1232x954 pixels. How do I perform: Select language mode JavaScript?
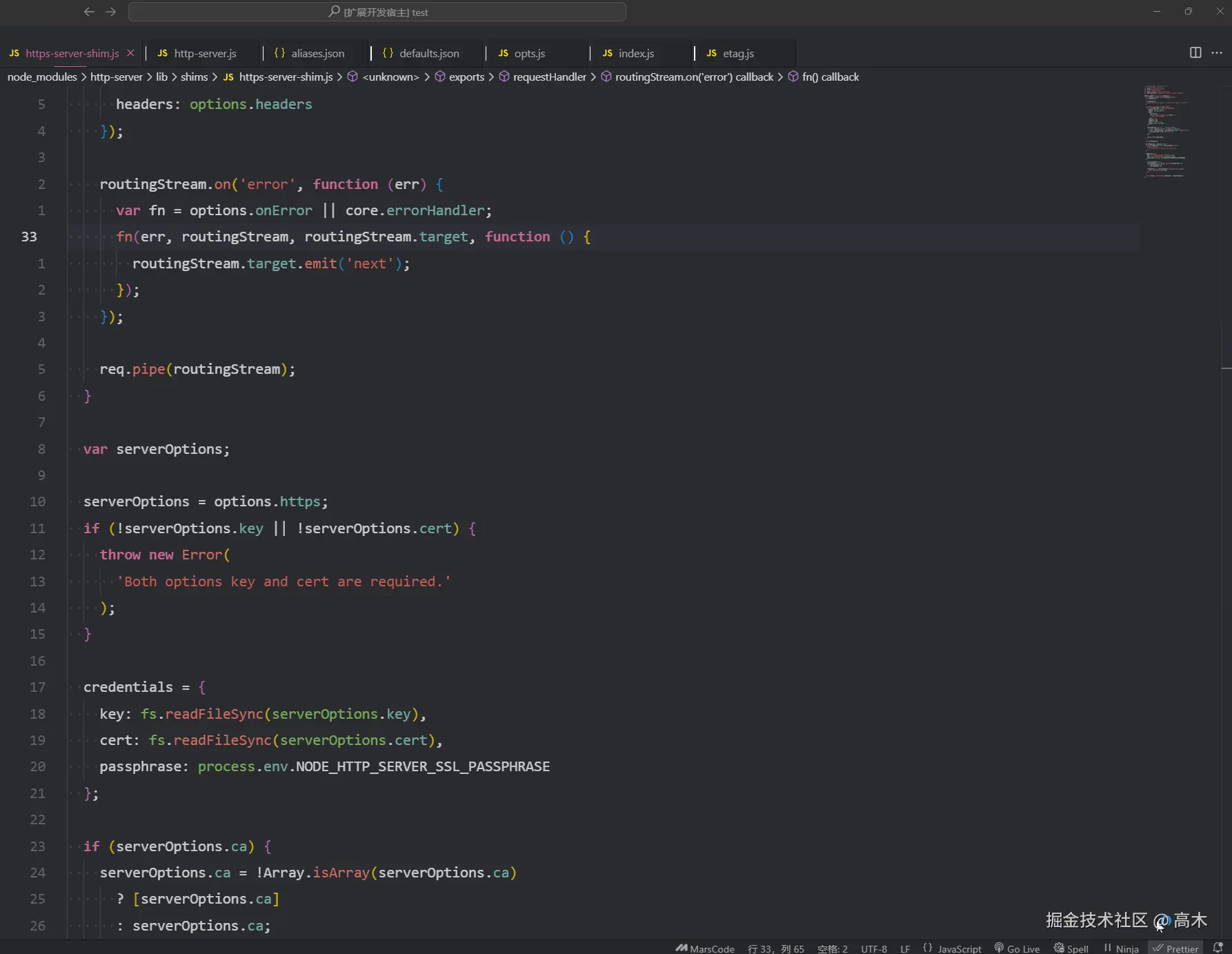(952, 948)
